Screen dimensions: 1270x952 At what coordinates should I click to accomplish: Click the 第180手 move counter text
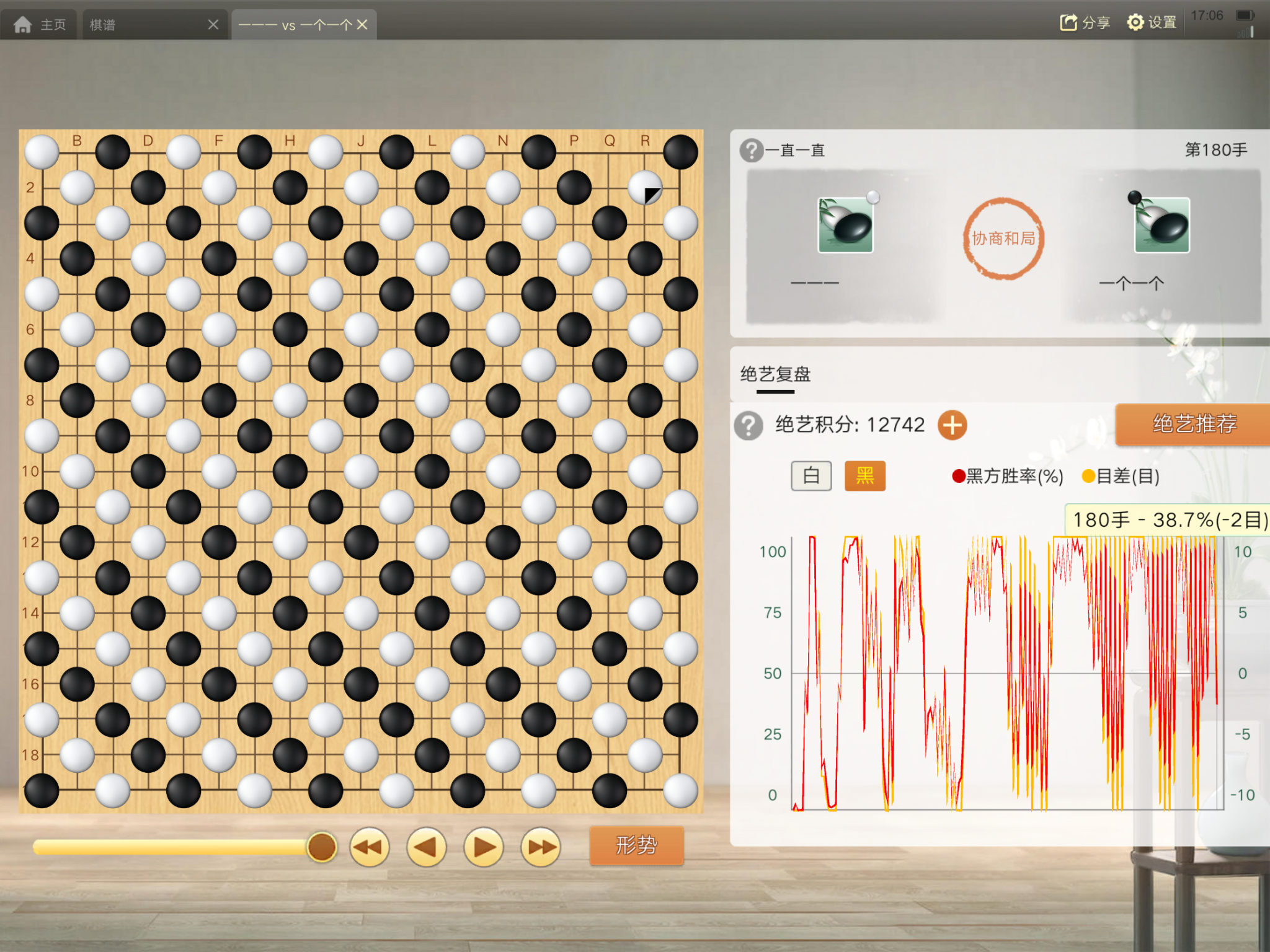click(1216, 150)
